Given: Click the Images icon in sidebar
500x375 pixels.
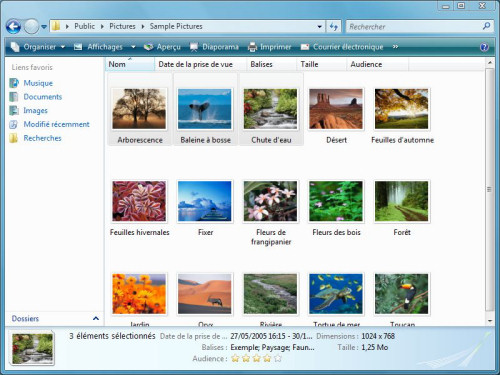Looking at the screenshot, I should [14, 110].
